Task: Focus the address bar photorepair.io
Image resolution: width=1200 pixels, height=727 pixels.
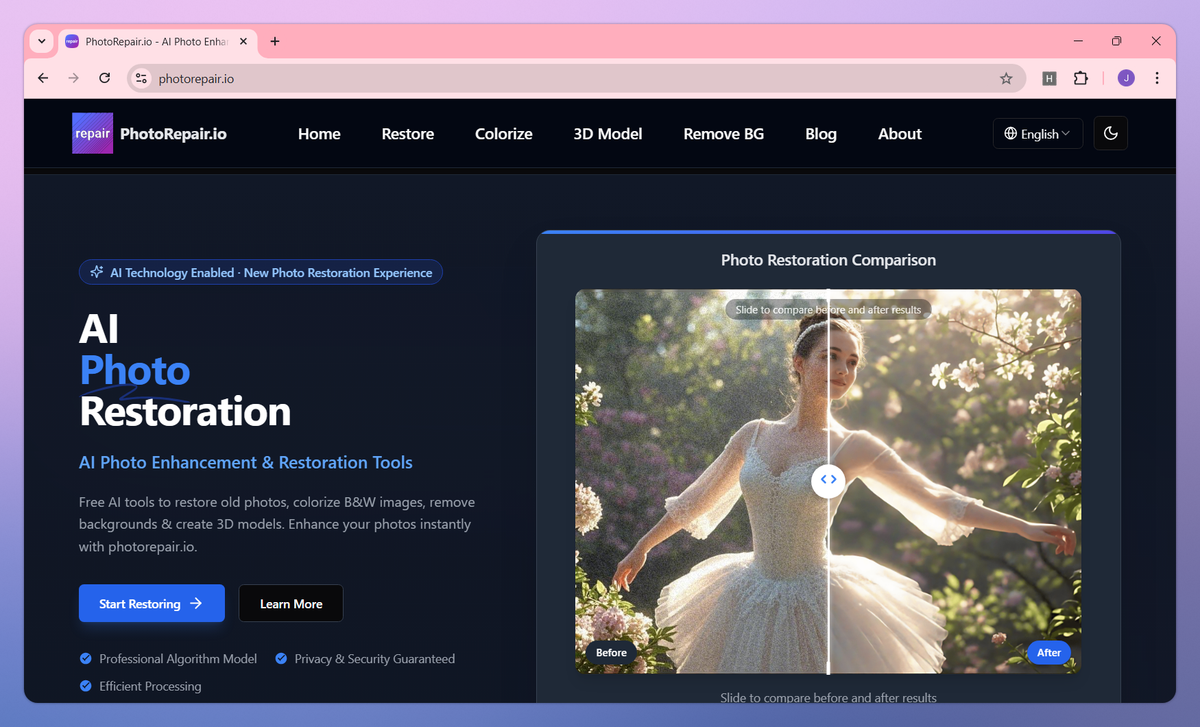Action: [x=576, y=78]
